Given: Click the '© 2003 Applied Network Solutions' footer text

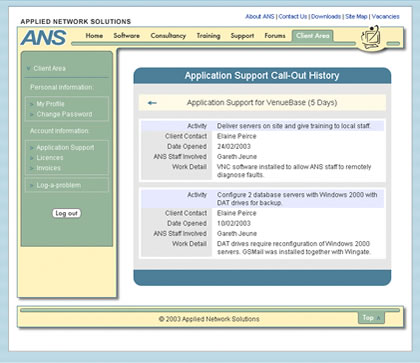Looking at the screenshot, I should coord(209,319).
